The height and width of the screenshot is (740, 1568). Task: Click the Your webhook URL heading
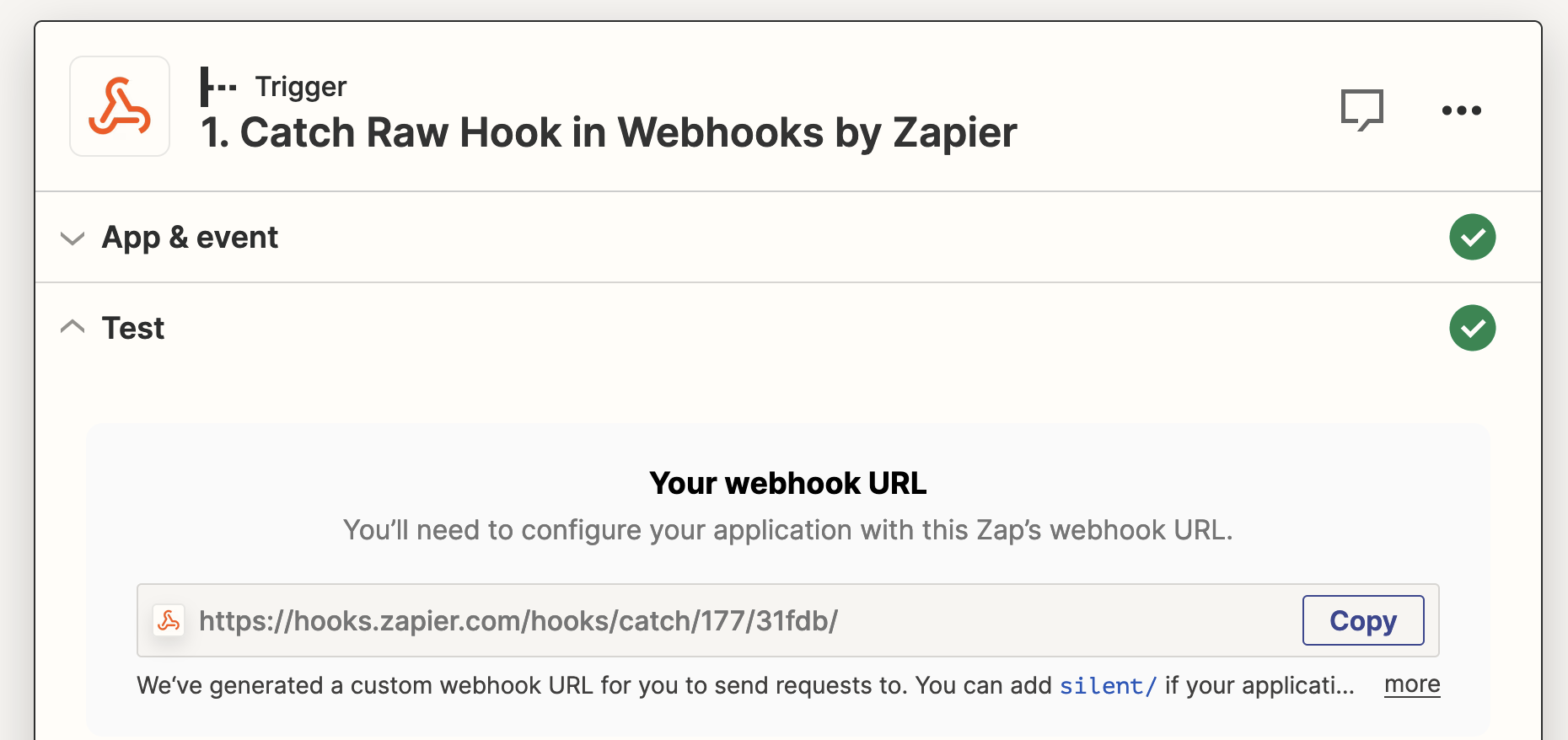pos(787,483)
